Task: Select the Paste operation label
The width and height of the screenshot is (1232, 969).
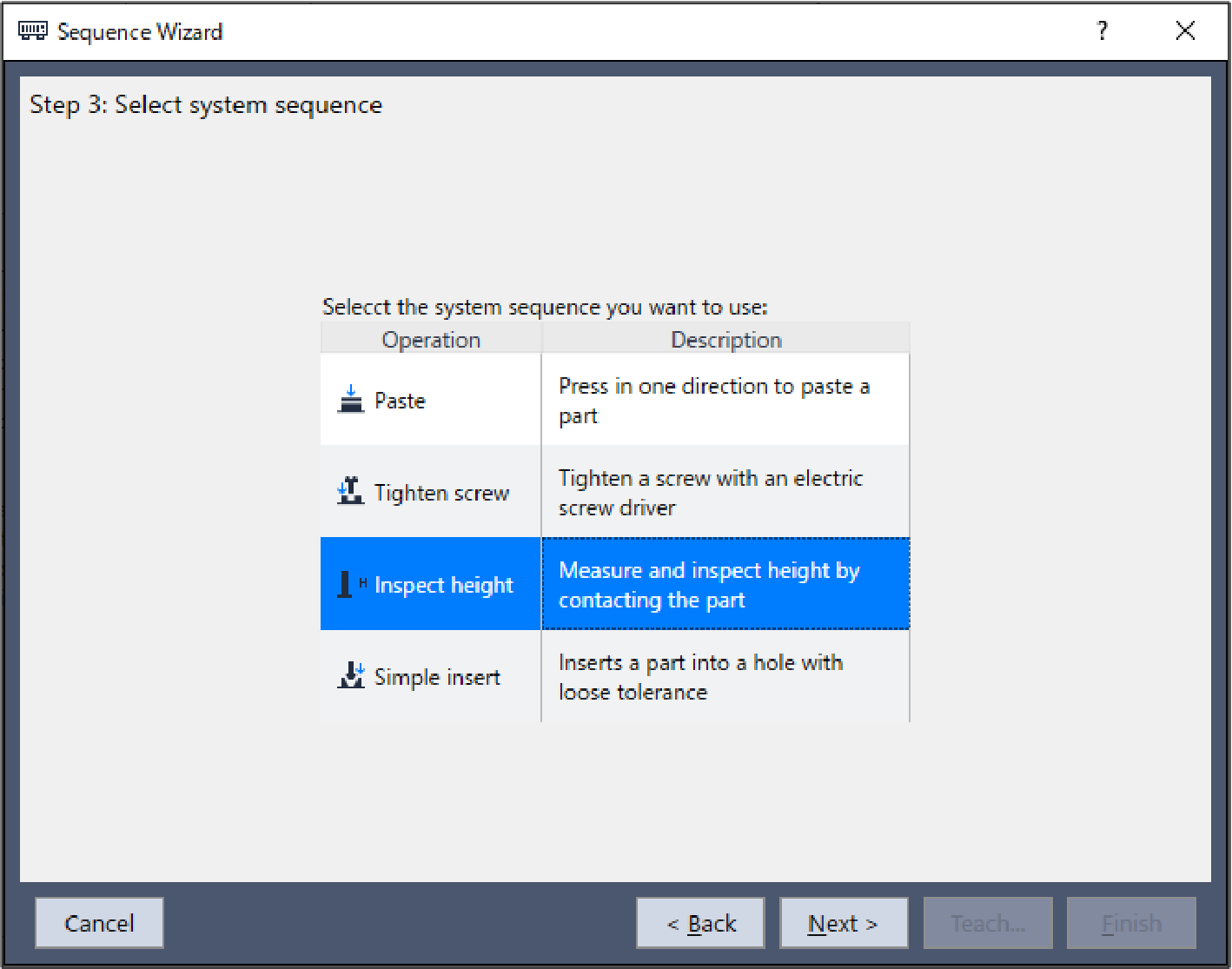Action: (400, 401)
